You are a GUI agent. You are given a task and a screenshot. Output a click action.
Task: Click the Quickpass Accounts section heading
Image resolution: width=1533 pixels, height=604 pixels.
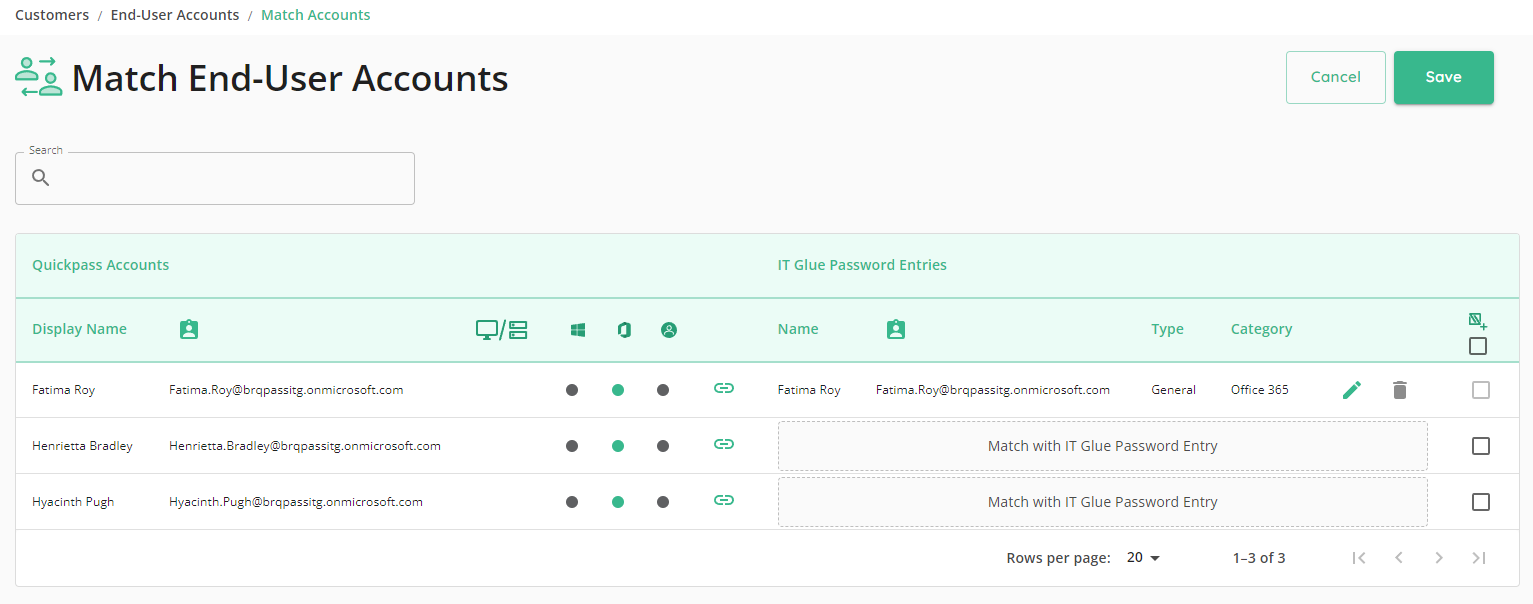100,265
